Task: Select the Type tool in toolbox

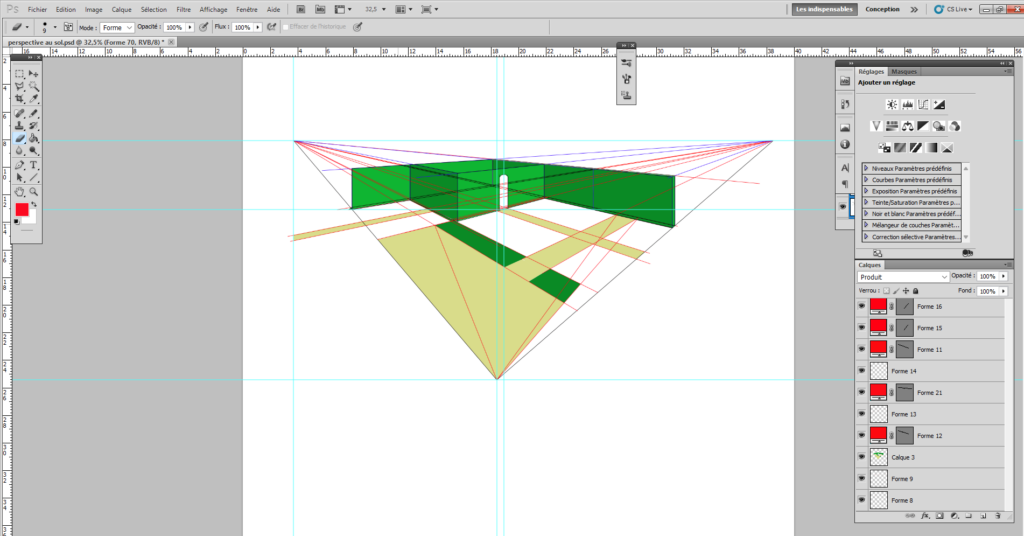Action: point(33,165)
